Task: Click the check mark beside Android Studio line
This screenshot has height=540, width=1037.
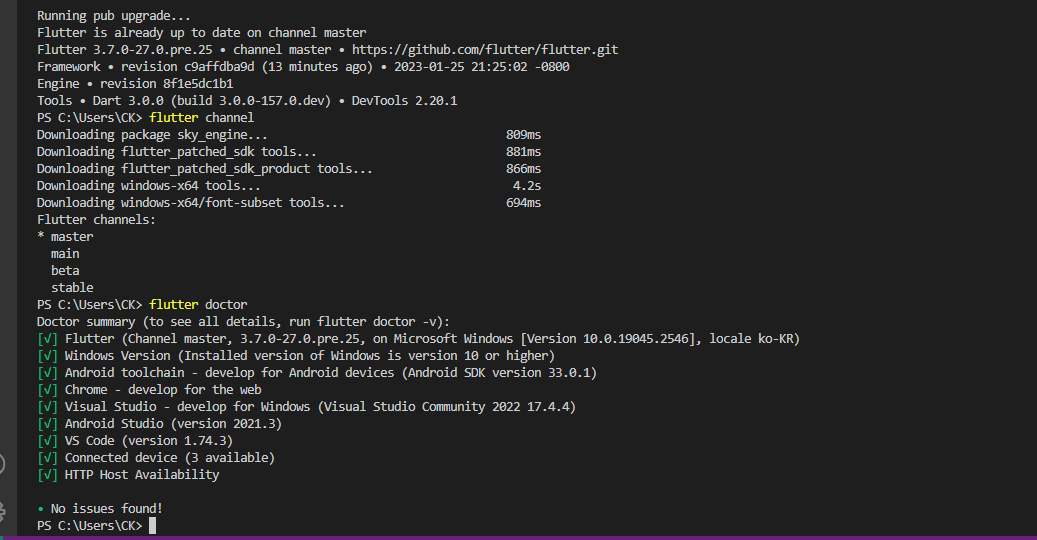Action: (x=48, y=424)
